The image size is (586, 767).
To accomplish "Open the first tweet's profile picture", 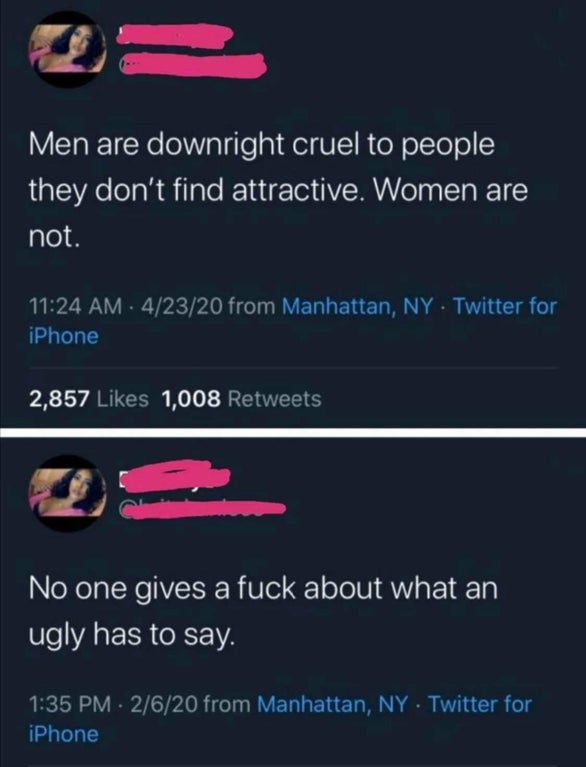I will click(x=67, y=49).
